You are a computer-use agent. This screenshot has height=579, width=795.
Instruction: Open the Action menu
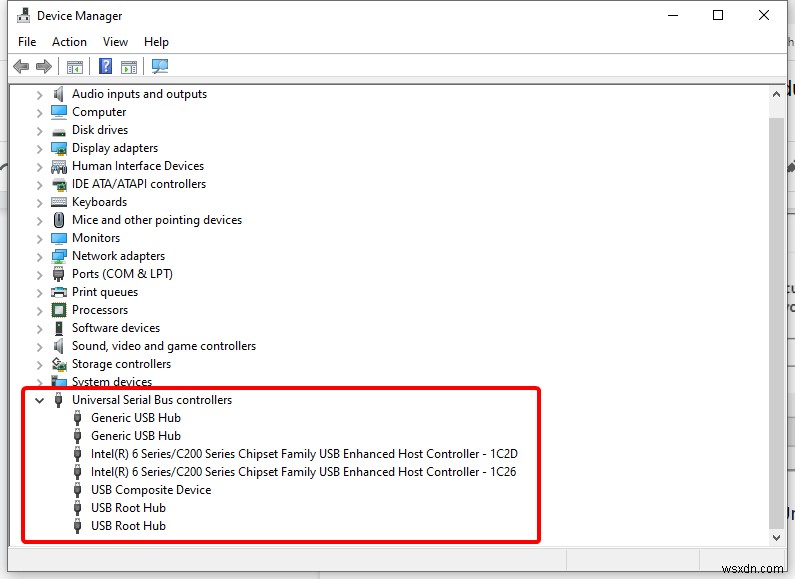(x=69, y=42)
